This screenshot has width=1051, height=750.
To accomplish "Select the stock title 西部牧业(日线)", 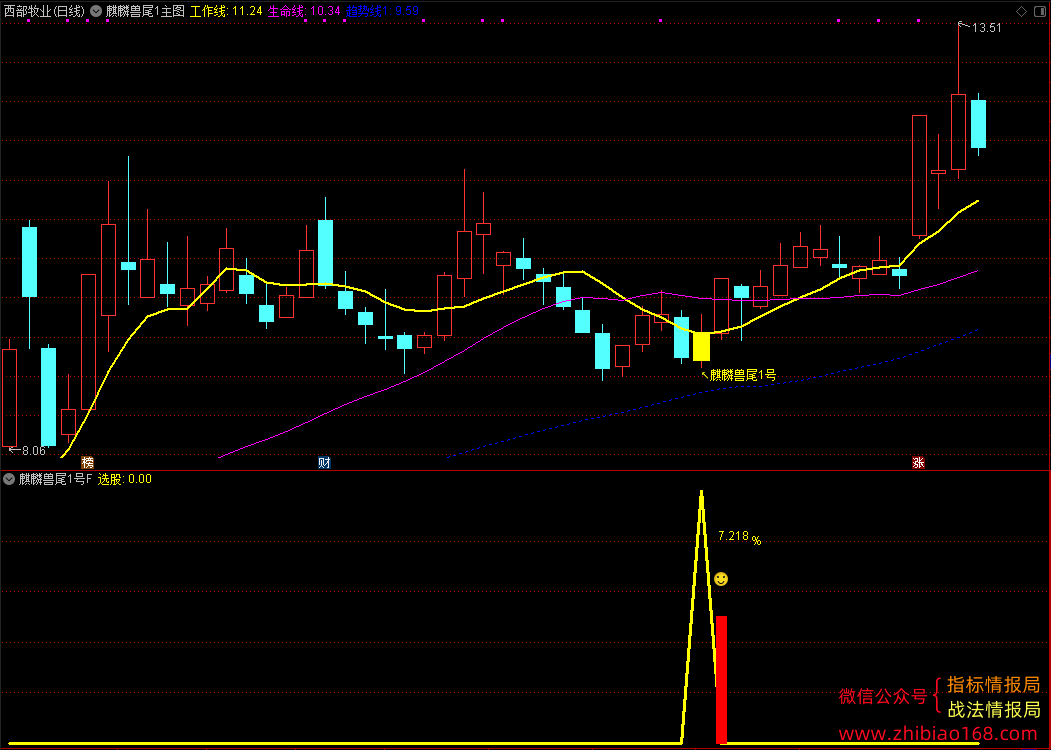I will (x=44, y=11).
